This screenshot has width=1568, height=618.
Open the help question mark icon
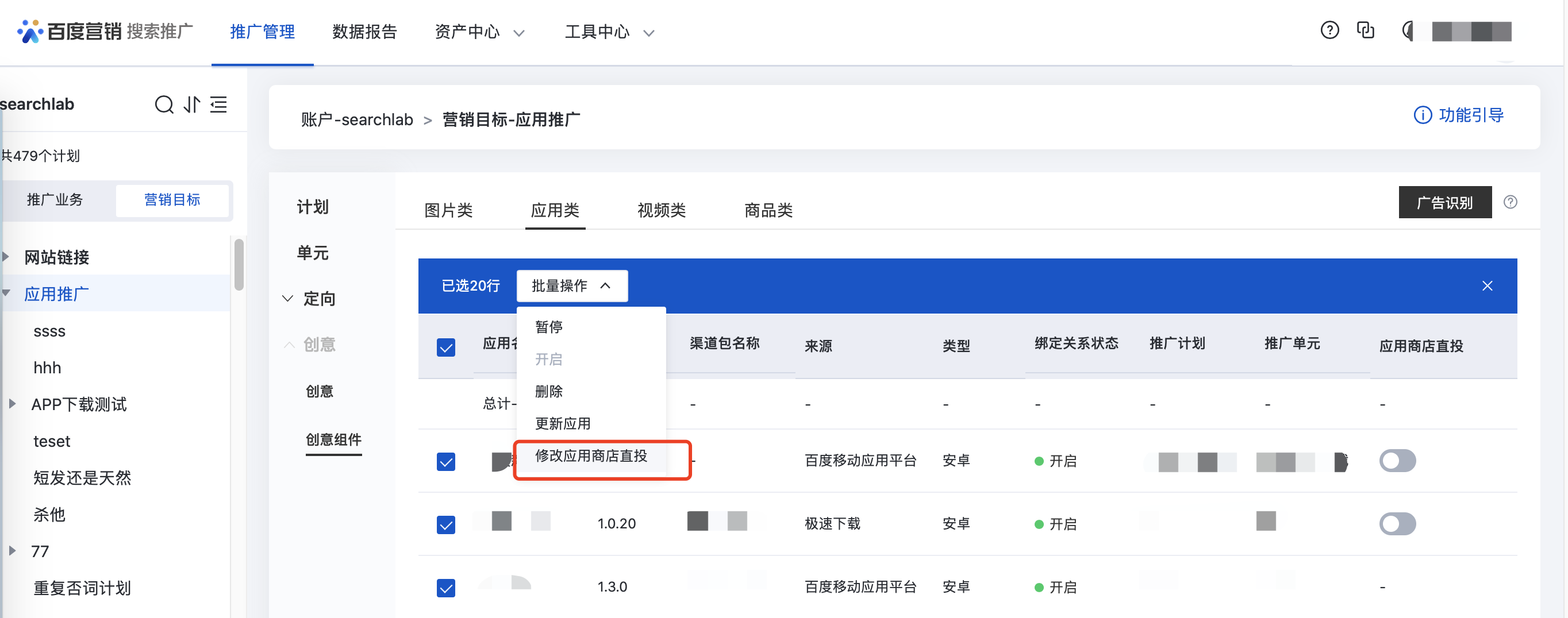(x=1329, y=30)
